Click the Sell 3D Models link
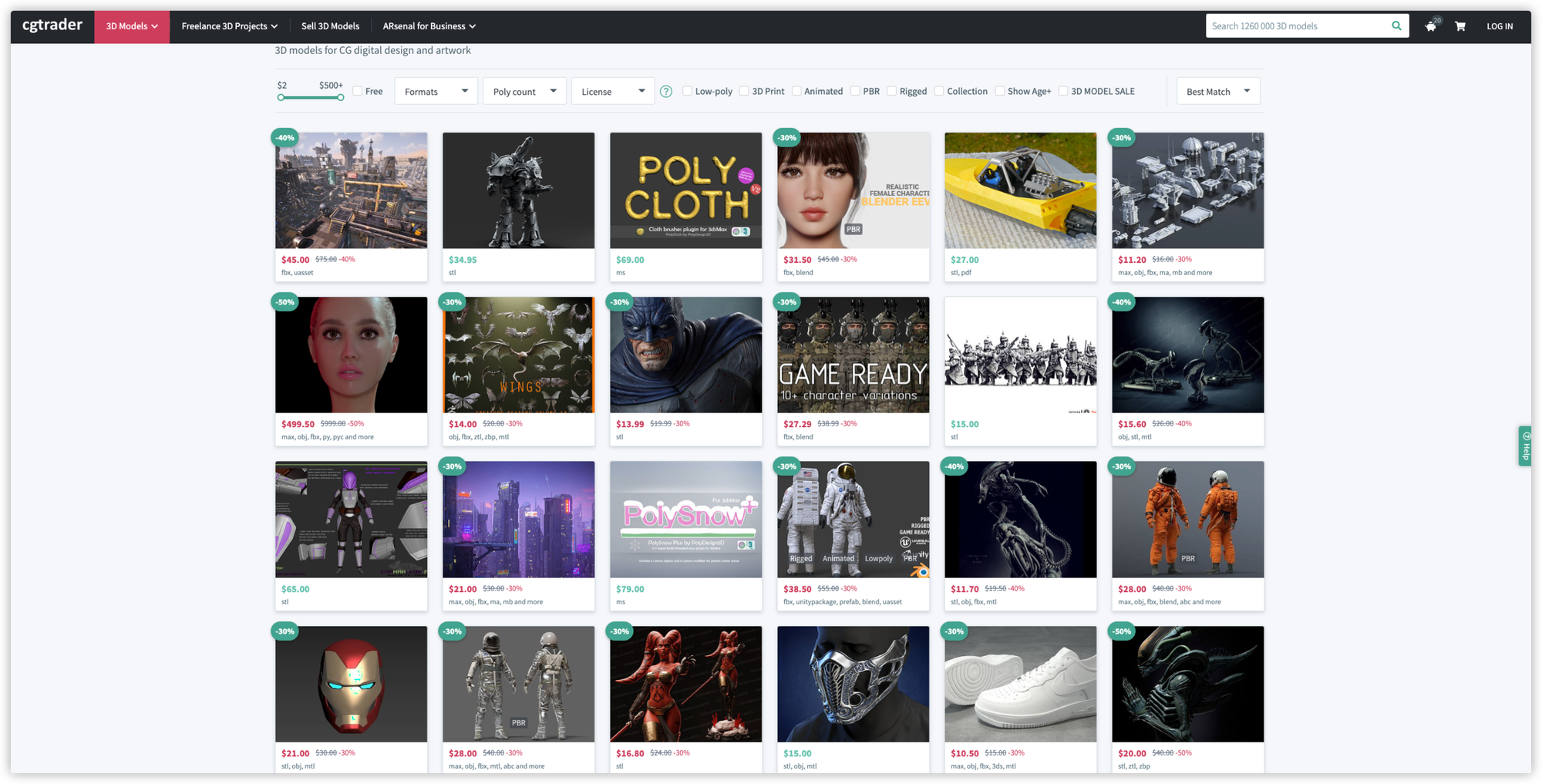The width and height of the screenshot is (1542, 784). (x=330, y=25)
